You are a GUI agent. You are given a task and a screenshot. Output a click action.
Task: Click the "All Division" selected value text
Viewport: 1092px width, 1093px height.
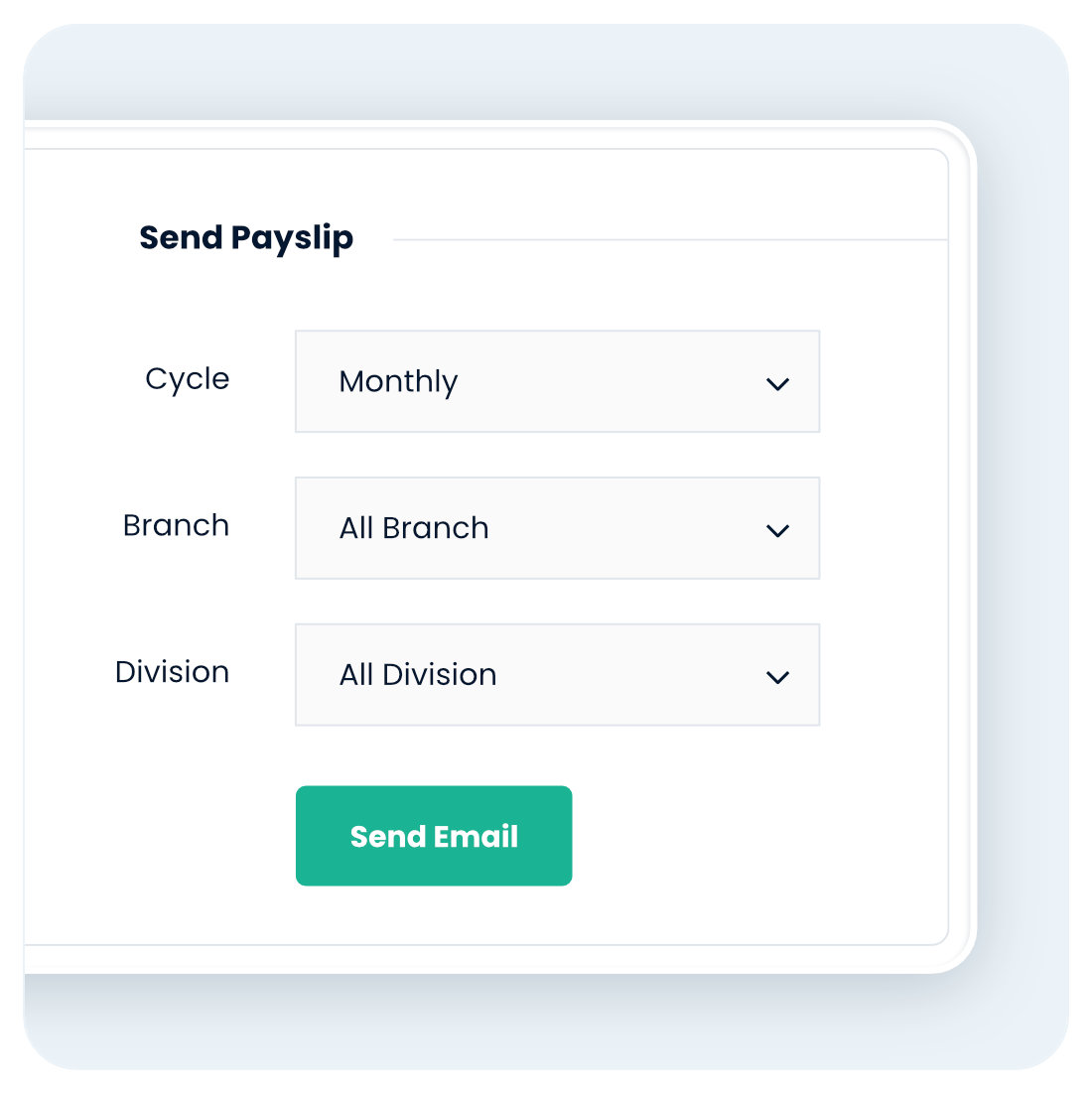click(418, 675)
